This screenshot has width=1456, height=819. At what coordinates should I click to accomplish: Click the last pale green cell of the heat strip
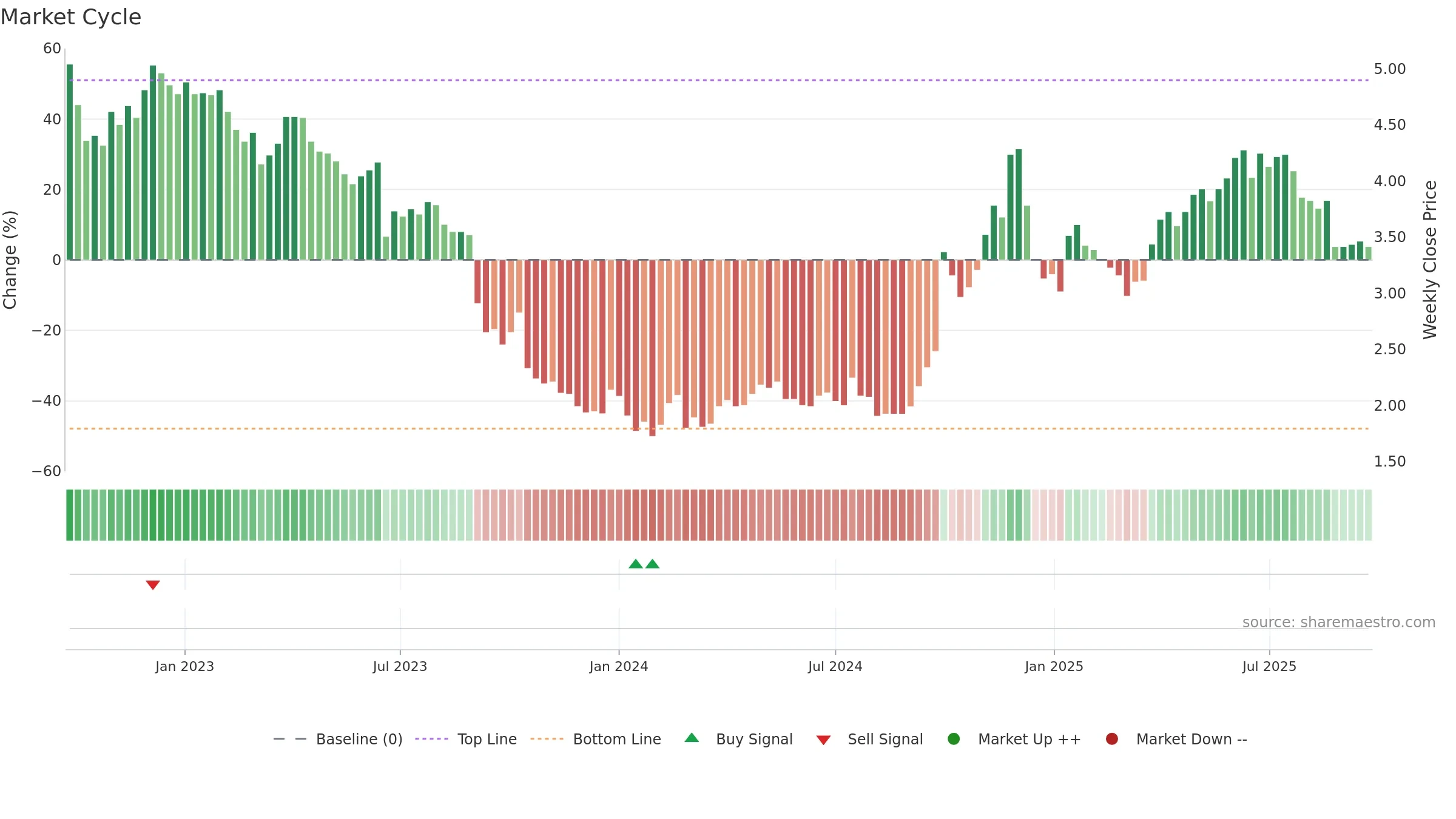1368,515
